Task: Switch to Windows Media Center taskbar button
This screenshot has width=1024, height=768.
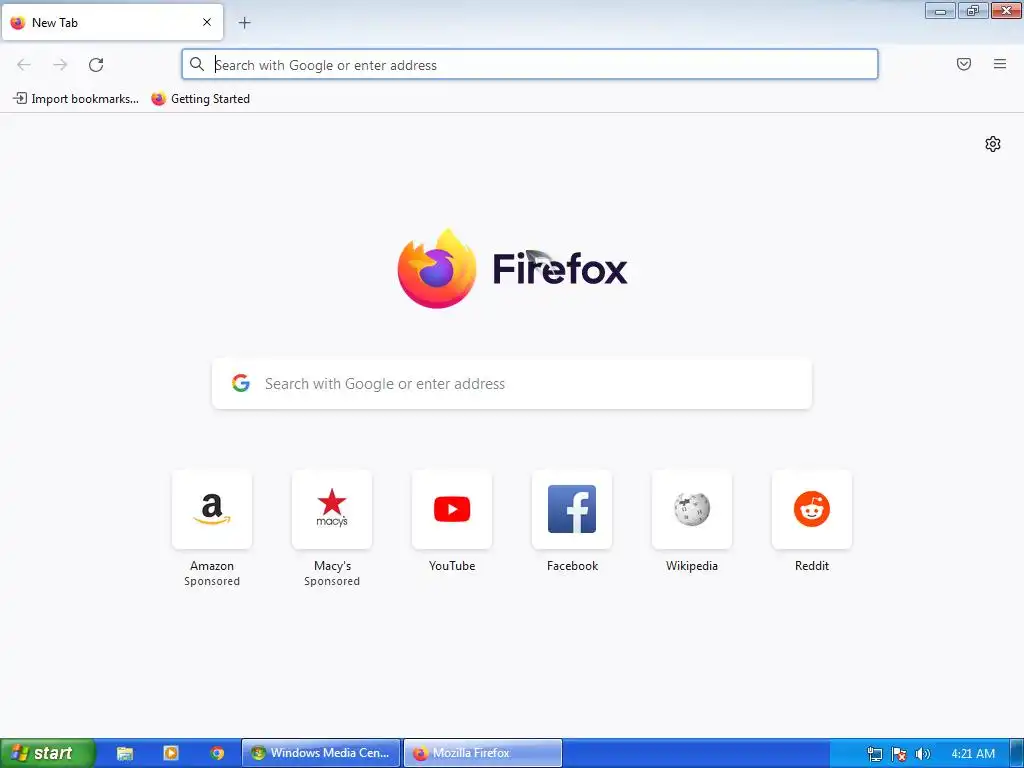Action: pyautogui.click(x=321, y=753)
